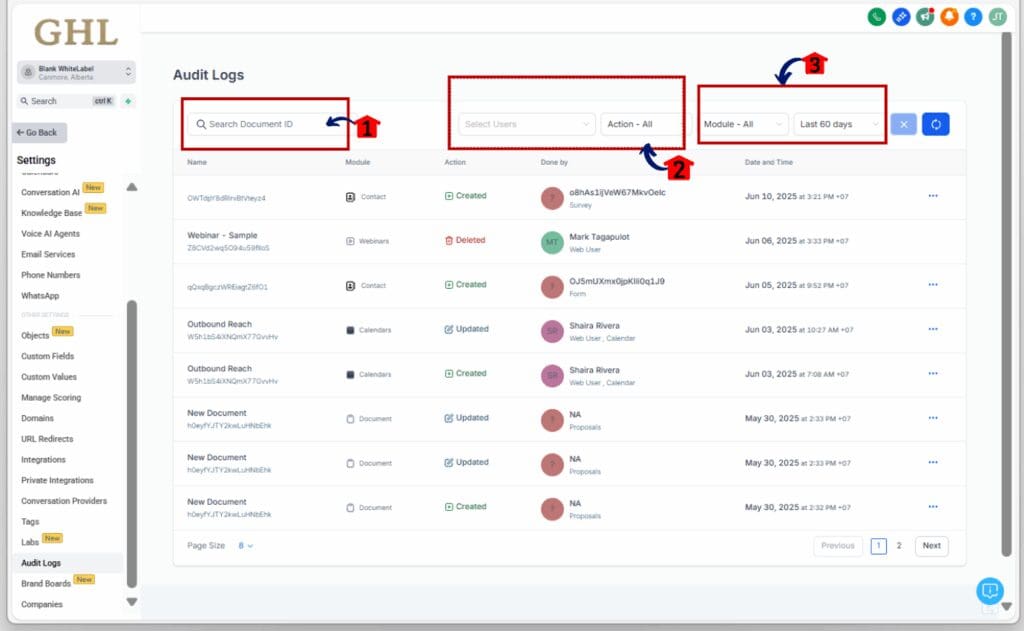The width and height of the screenshot is (1024, 631).
Task: Change the Last 60 days date range
Action: point(839,124)
